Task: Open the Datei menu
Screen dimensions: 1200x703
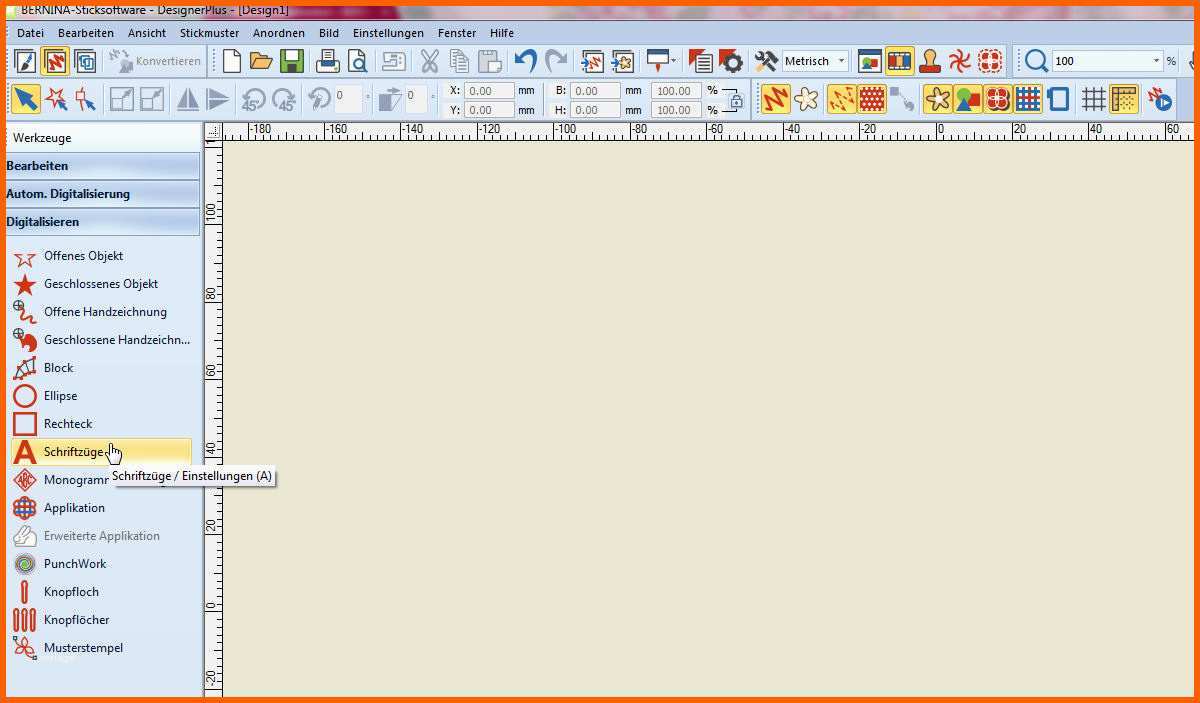Action: tap(31, 33)
